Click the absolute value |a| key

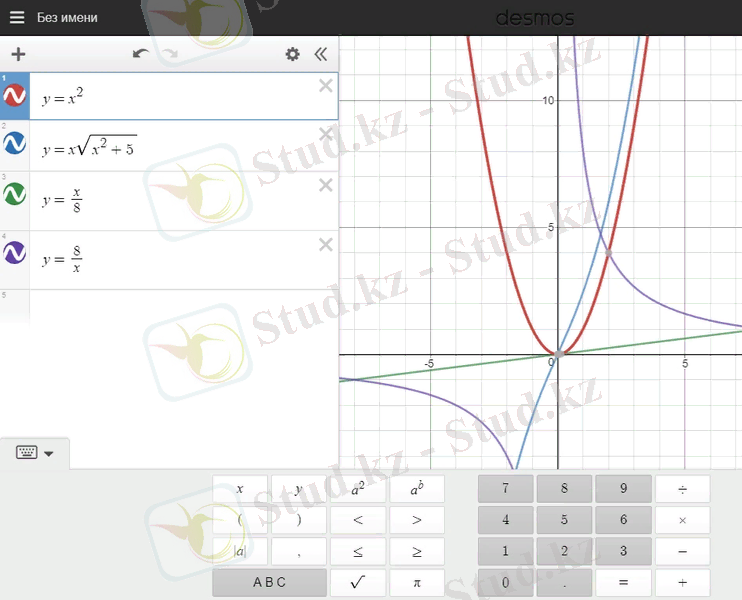click(240, 551)
